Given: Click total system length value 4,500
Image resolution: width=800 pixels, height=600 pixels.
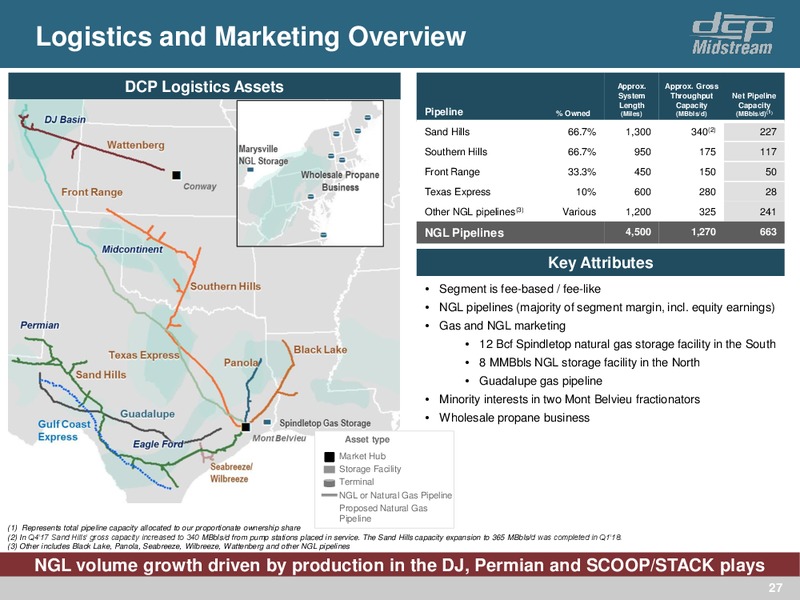Looking at the screenshot, I should (x=638, y=232).
